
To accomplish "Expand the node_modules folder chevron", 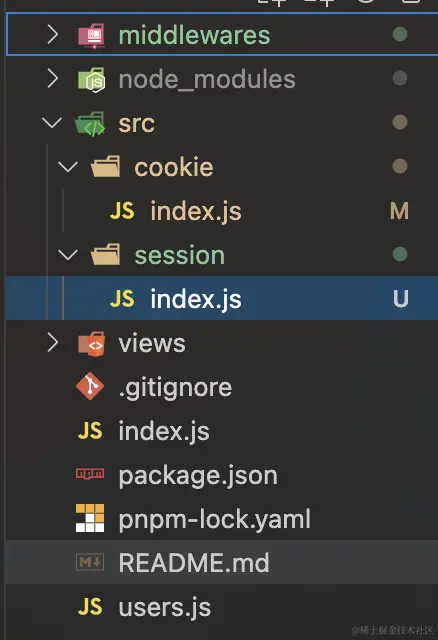I will [53, 78].
